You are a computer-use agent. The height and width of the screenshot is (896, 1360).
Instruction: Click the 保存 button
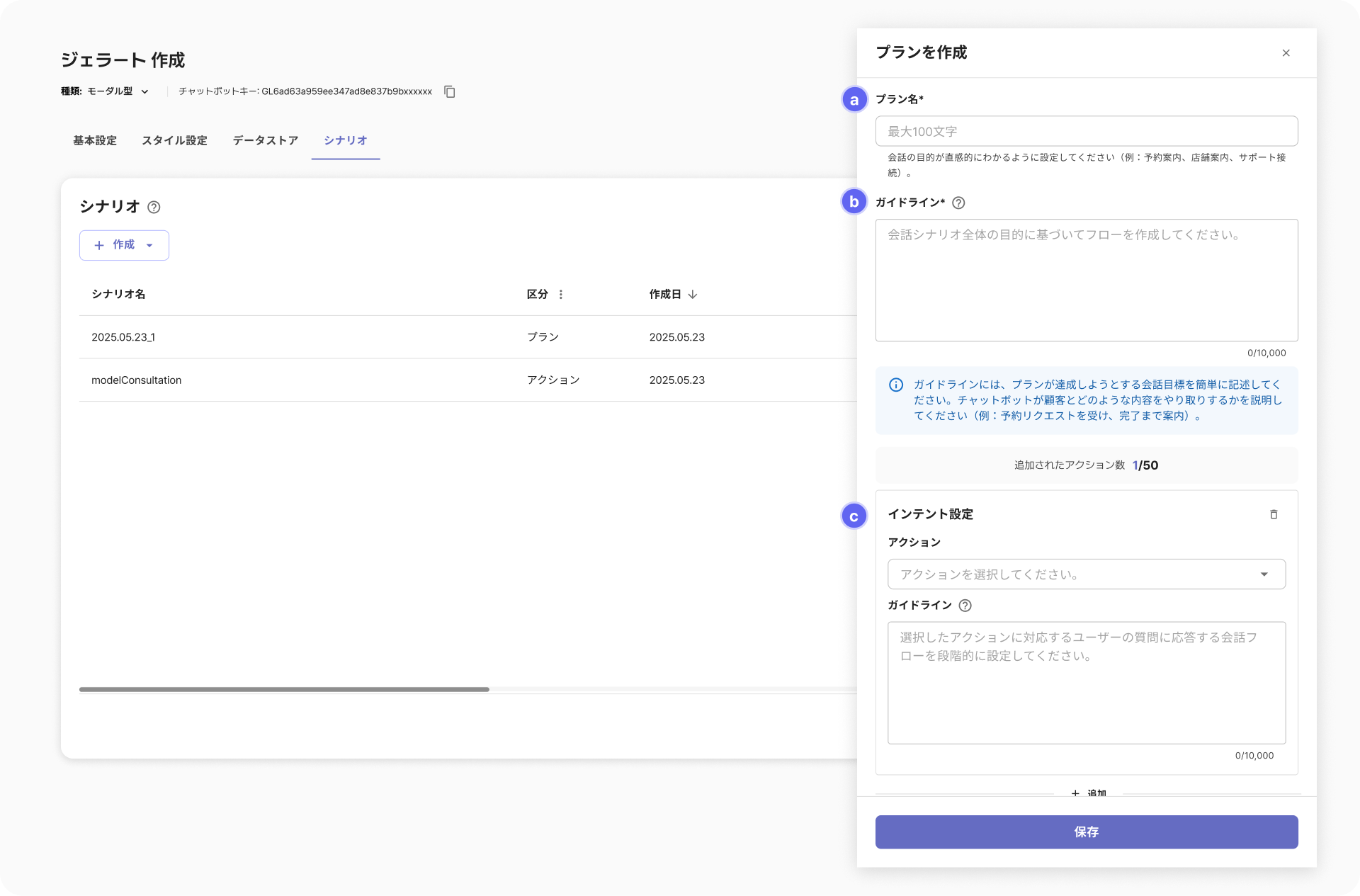pyautogui.click(x=1086, y=832)
